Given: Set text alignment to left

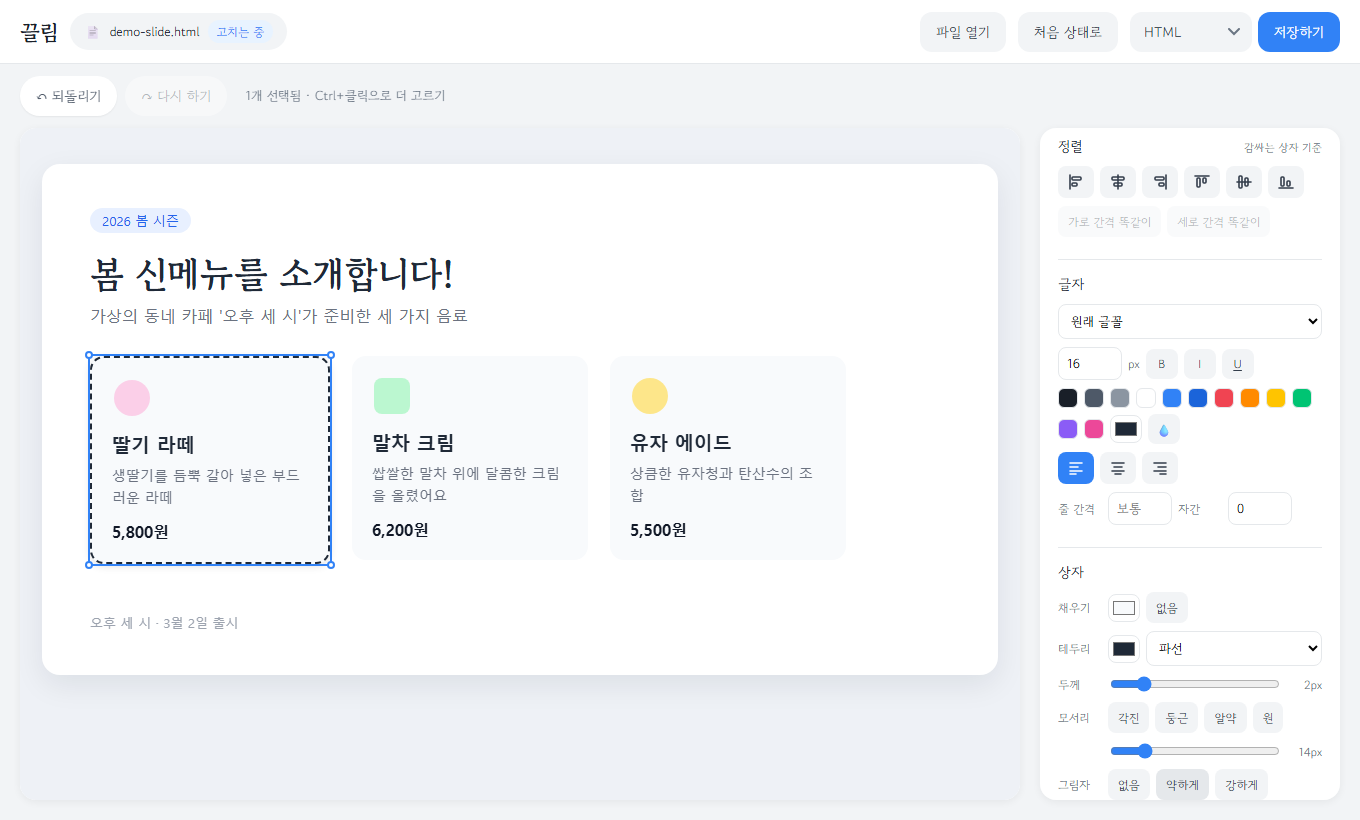Looking at the screenshot, I should pos(1076,468).
